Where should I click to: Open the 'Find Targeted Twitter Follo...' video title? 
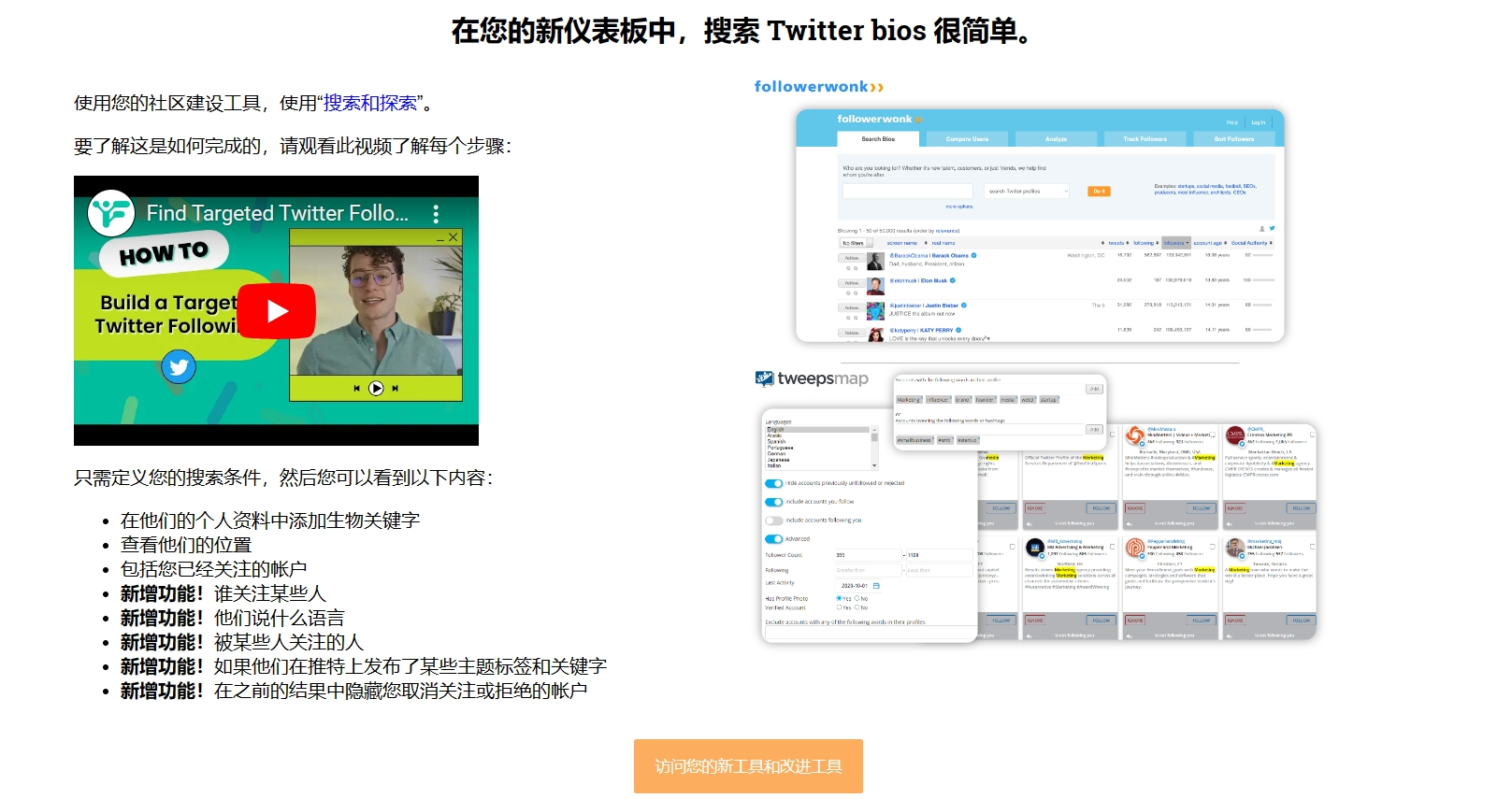pos(277,213)
